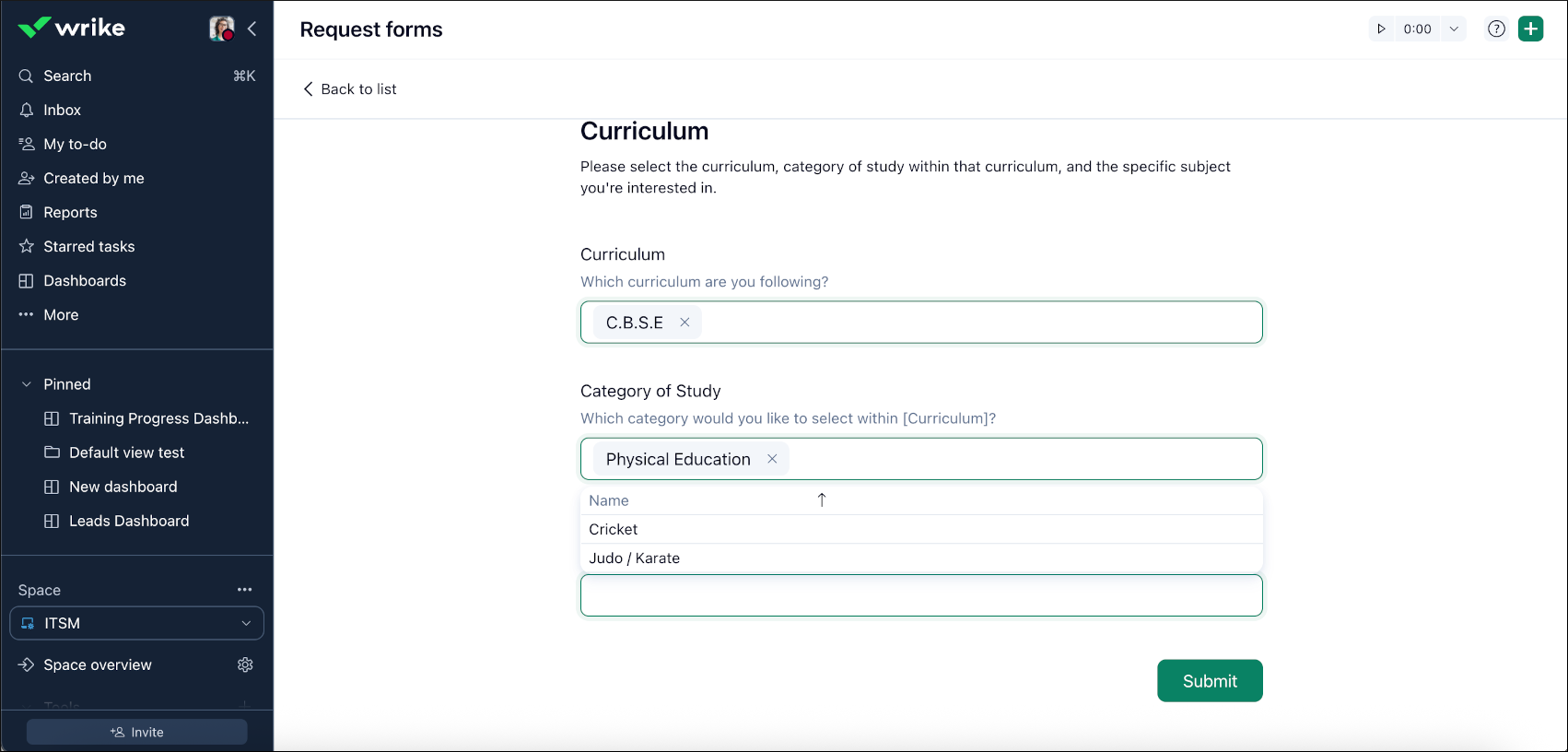Screen dimensions: 1568x752
Task: Select the Cricket option
Action: pyautogui.click(x=921, y=529)
